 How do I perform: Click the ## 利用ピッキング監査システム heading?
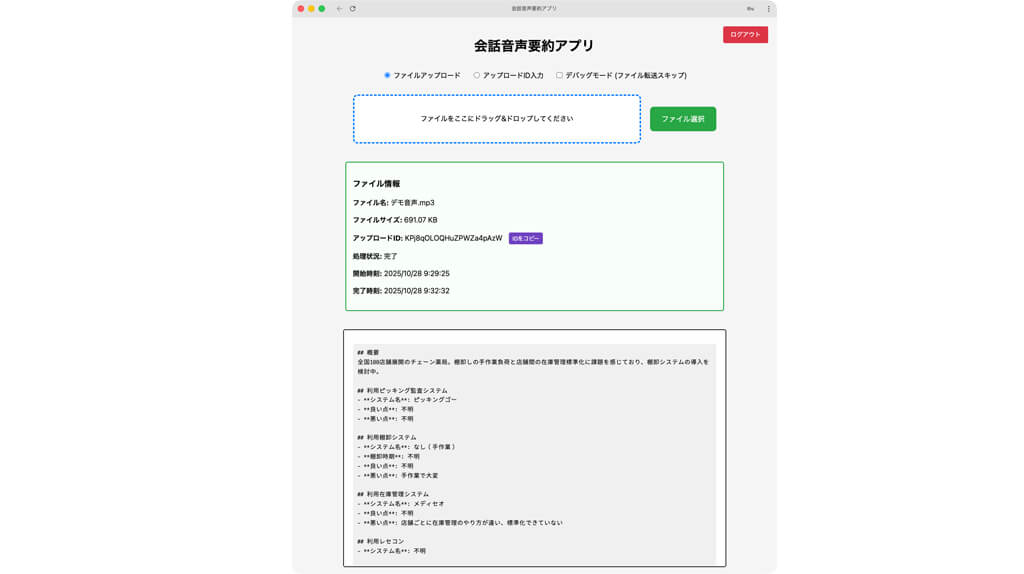[x=402, y=391]
